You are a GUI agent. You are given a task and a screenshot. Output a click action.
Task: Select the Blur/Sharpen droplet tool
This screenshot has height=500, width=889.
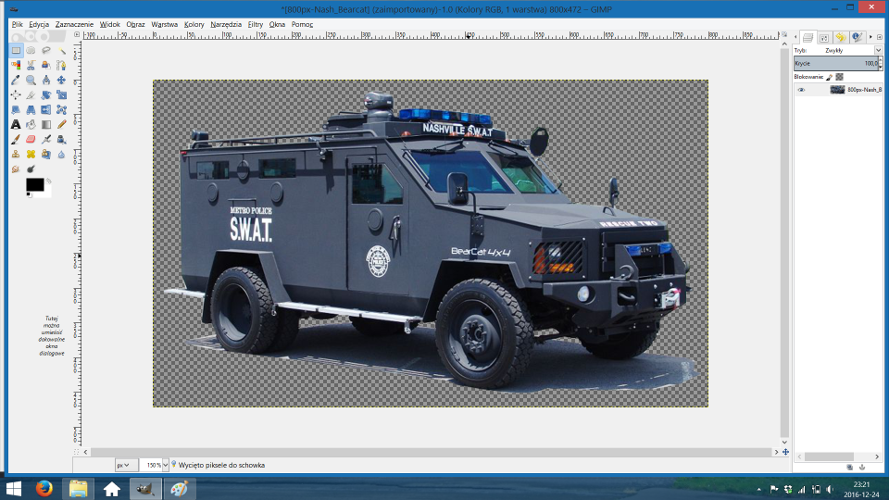tap(61, 154)
